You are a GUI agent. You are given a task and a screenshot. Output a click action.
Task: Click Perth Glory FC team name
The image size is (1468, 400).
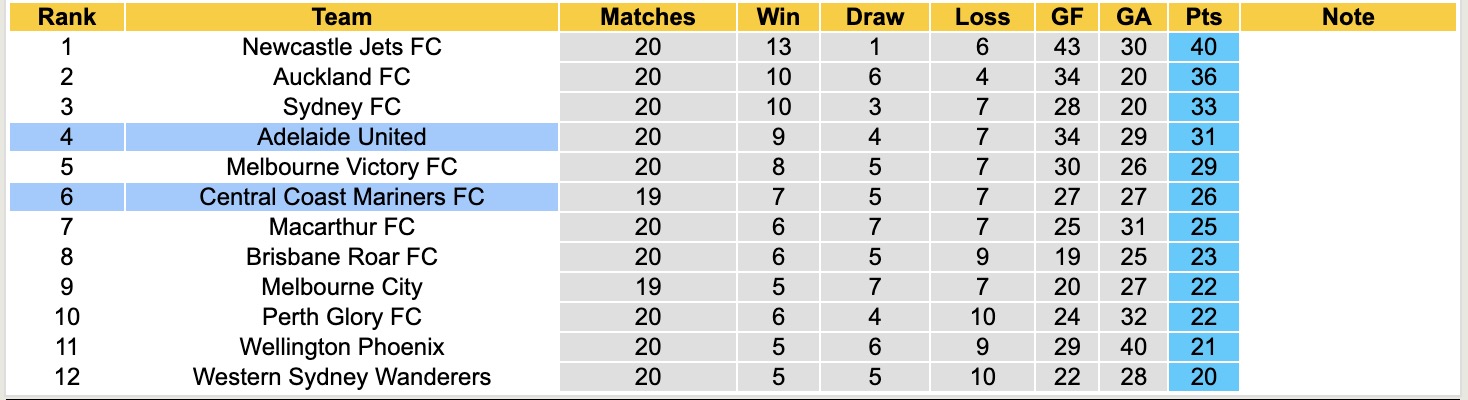click(x=341, y=317)
